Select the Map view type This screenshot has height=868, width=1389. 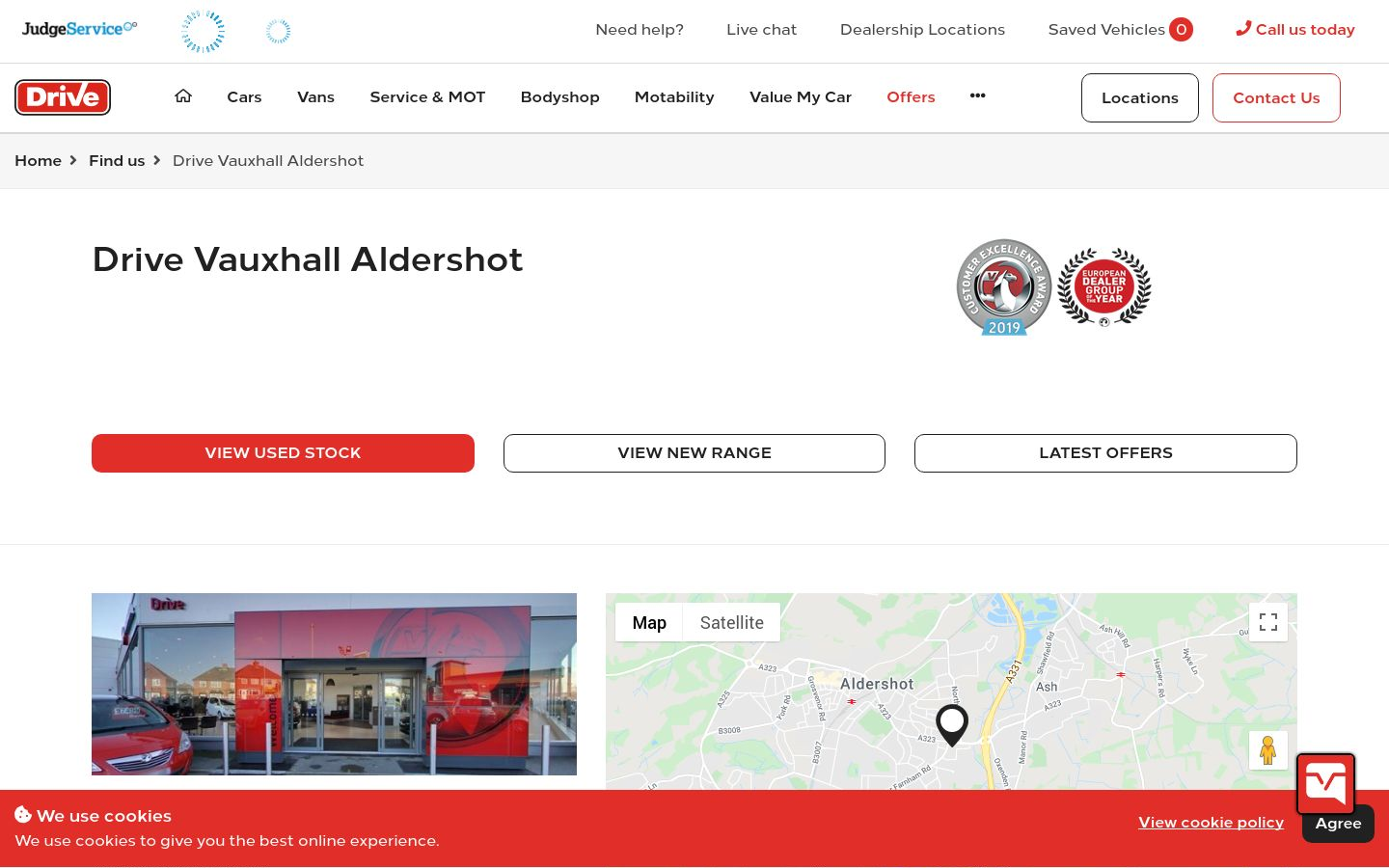tap(649, 623)
